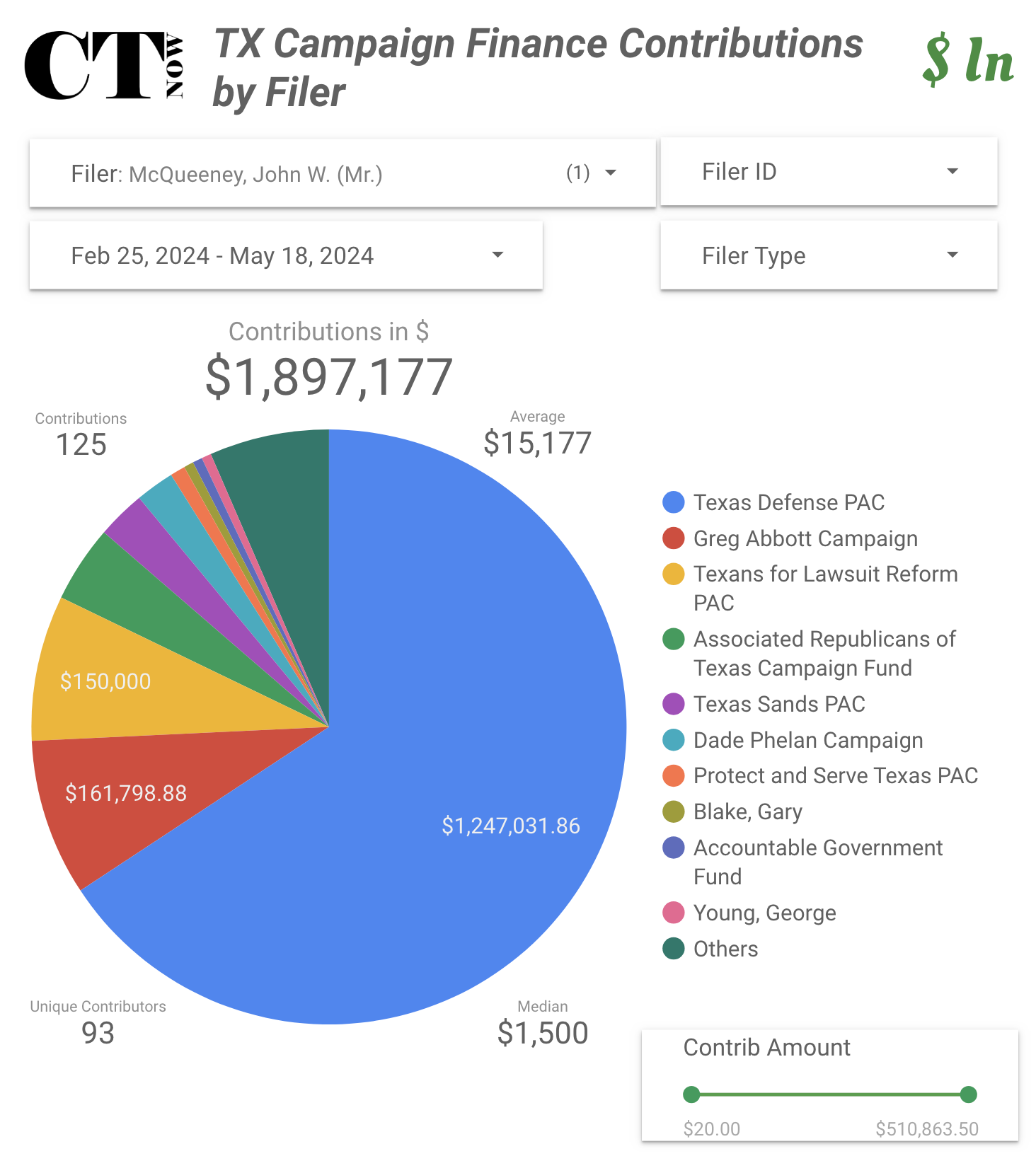Click the $510,863.50 maximum amount label

(927, 1129)
